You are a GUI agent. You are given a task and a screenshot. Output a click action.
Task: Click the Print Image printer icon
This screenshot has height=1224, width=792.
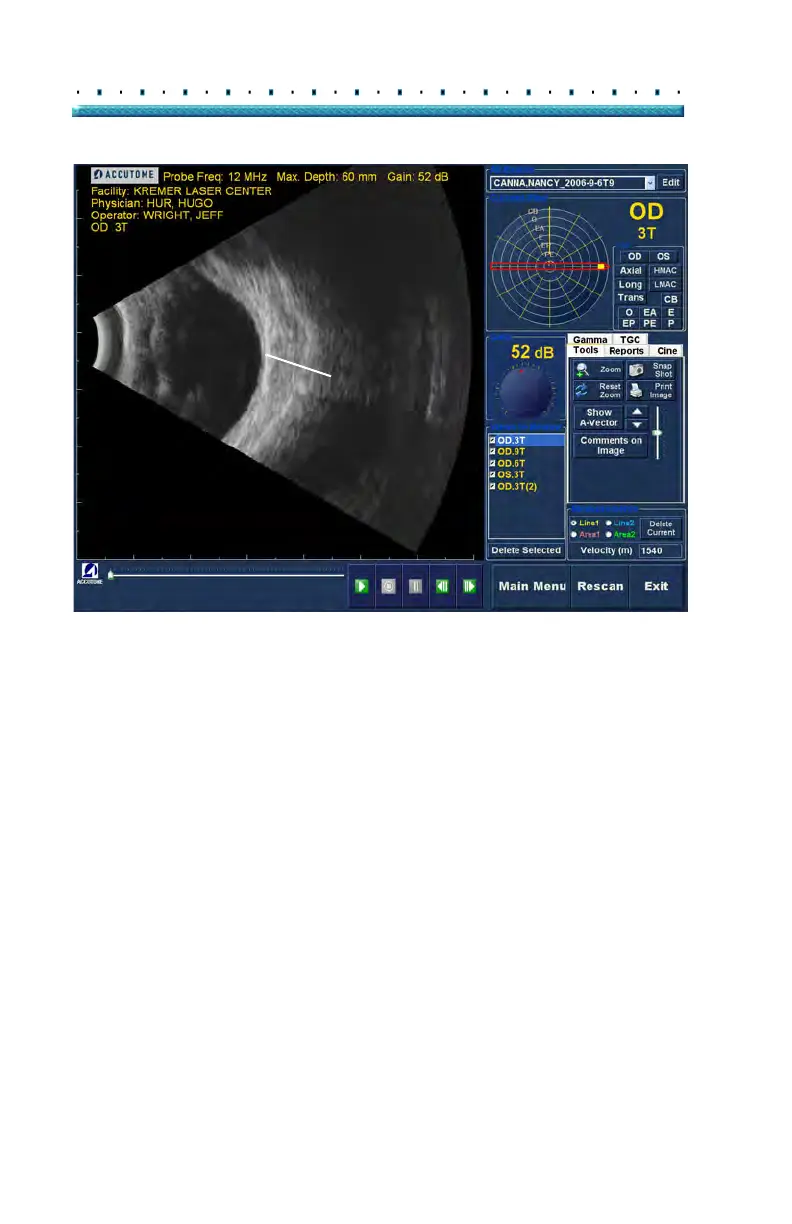[x=636, y=391]
